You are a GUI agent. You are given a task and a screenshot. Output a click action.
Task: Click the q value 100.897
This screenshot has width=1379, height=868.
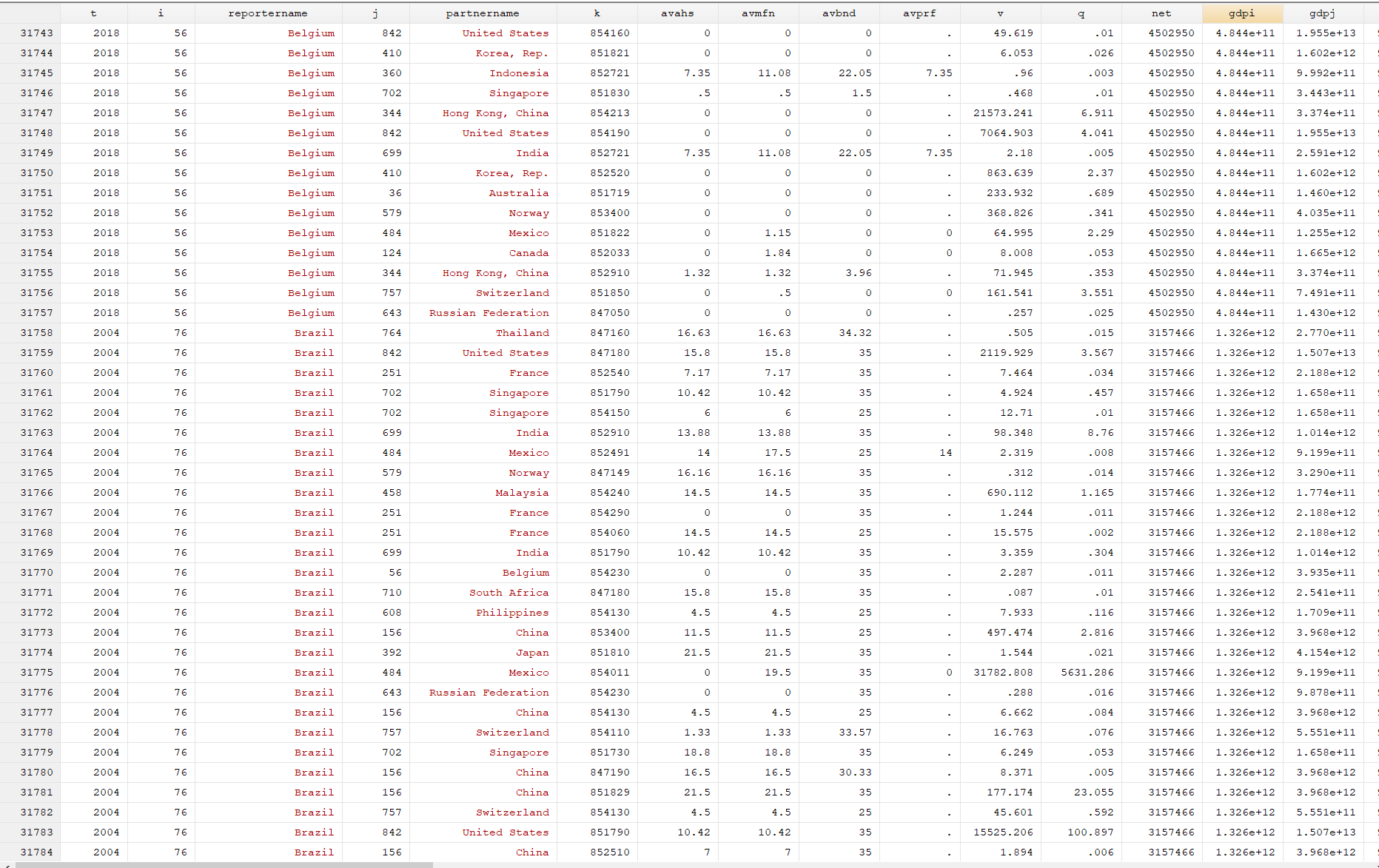click(1090, 832)
